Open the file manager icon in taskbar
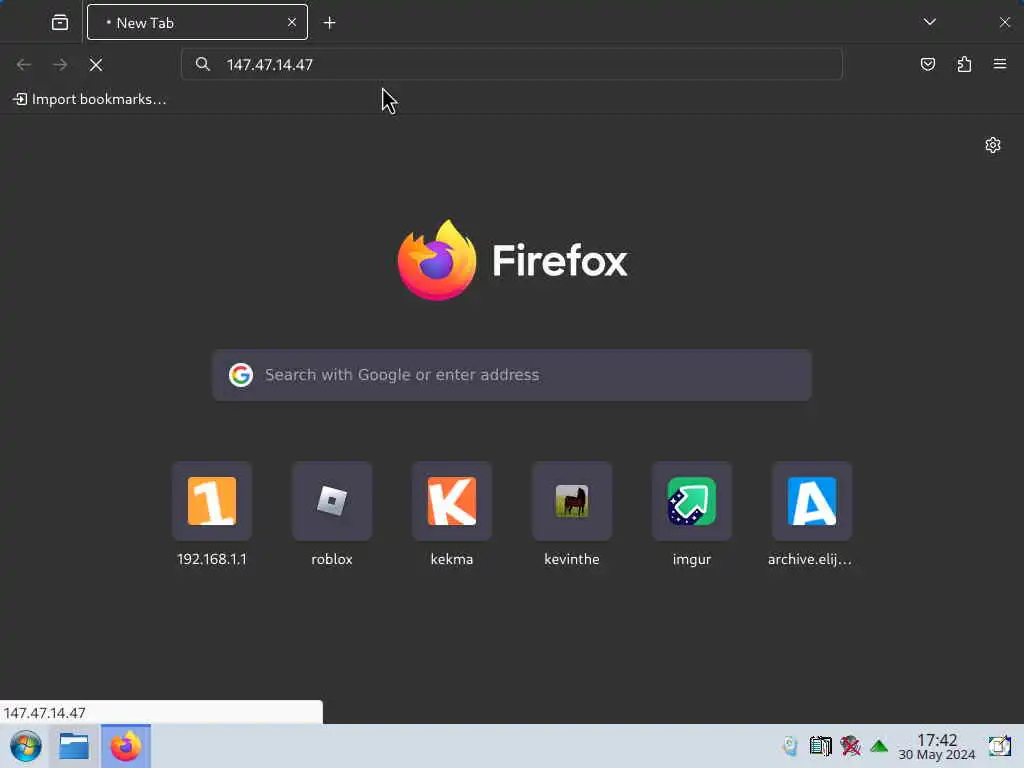 coord(74,746)
